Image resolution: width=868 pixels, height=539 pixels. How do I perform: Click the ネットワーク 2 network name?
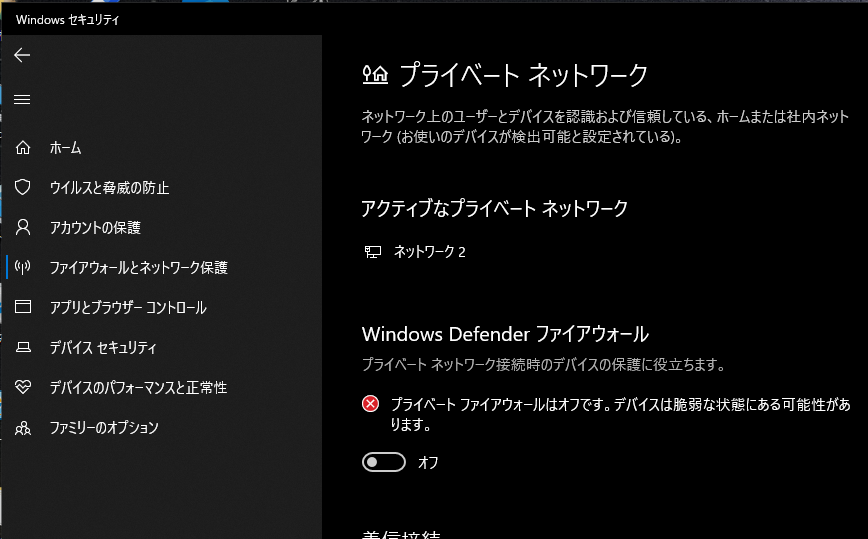430,252
